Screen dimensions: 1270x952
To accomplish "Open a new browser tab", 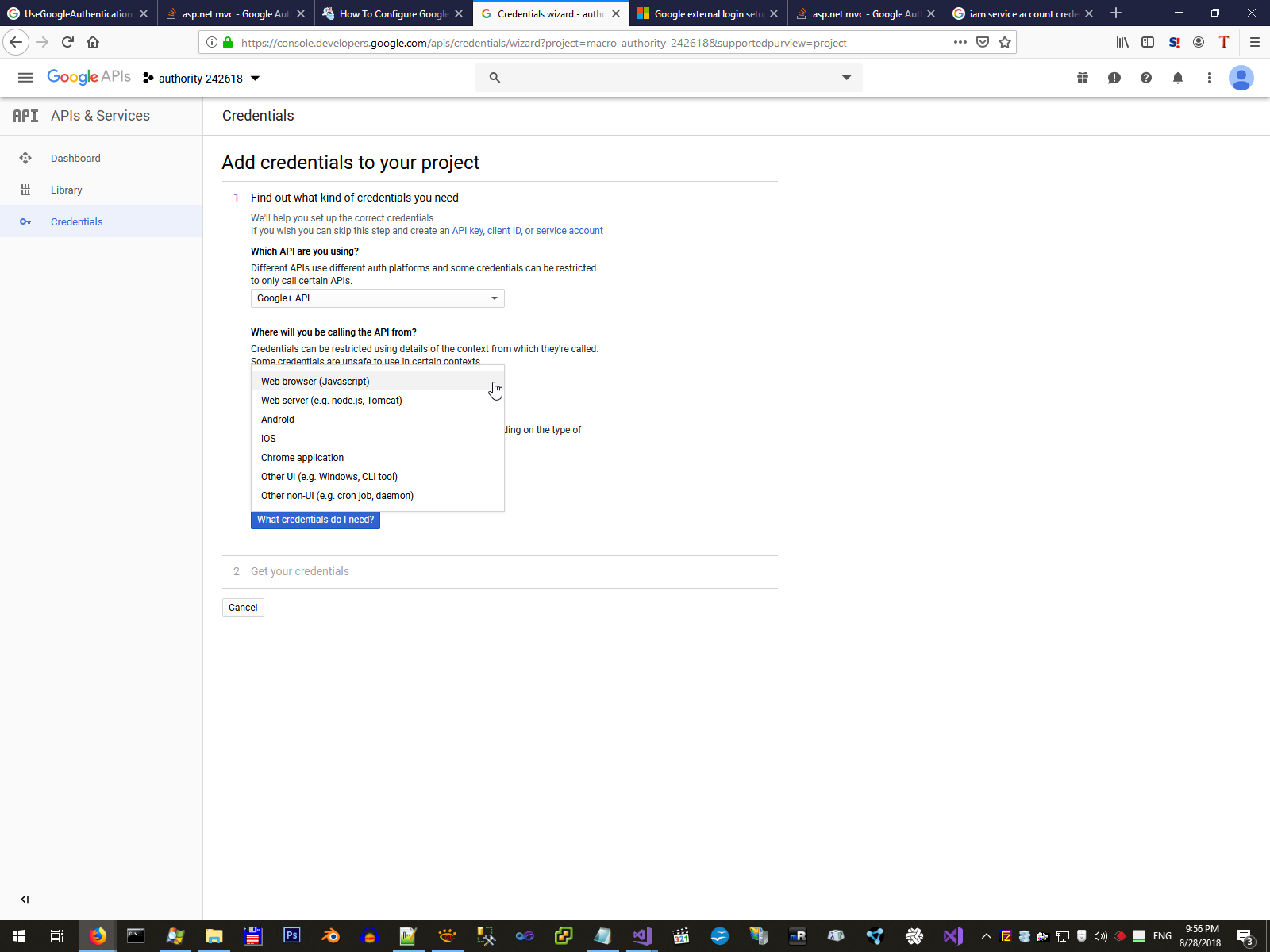I will click(1116, 13).
